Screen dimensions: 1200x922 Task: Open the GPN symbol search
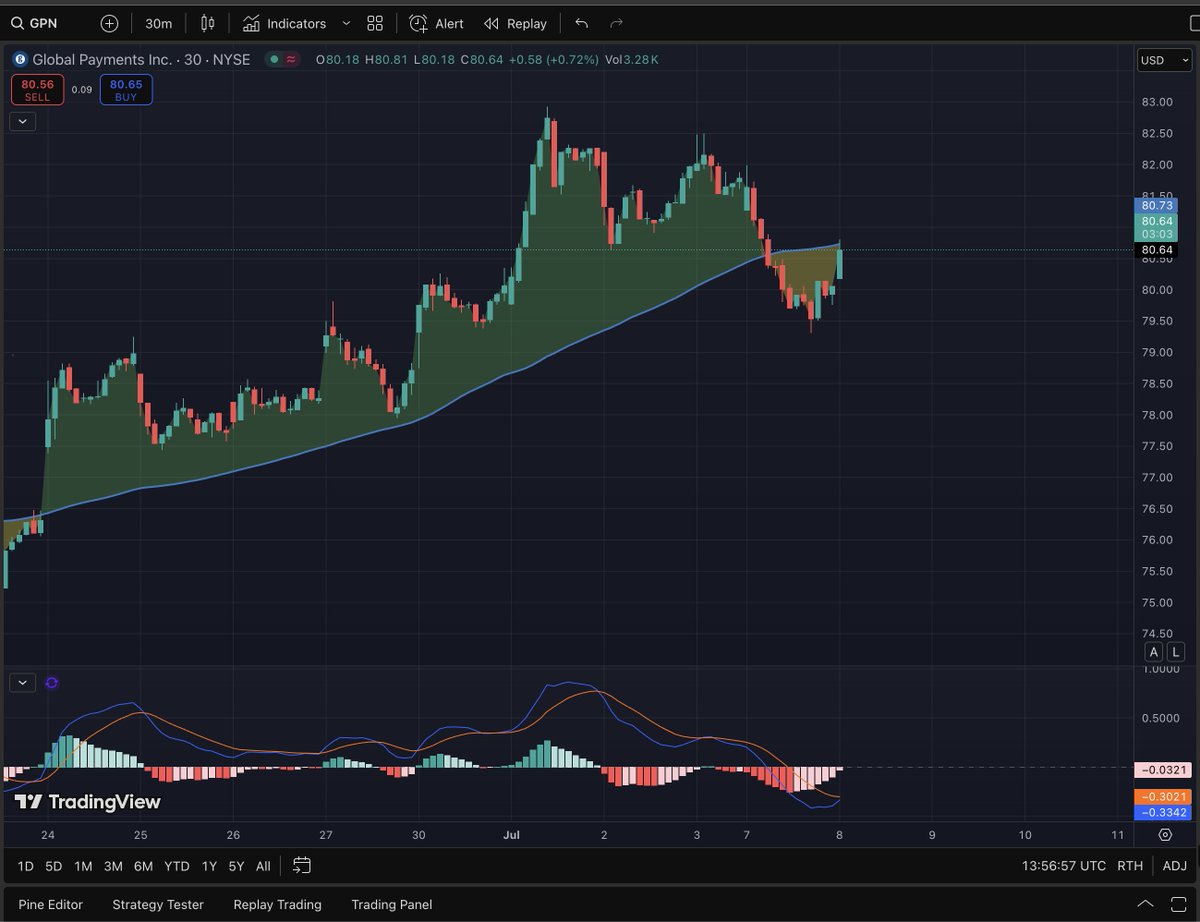click(x=35, y=23)
